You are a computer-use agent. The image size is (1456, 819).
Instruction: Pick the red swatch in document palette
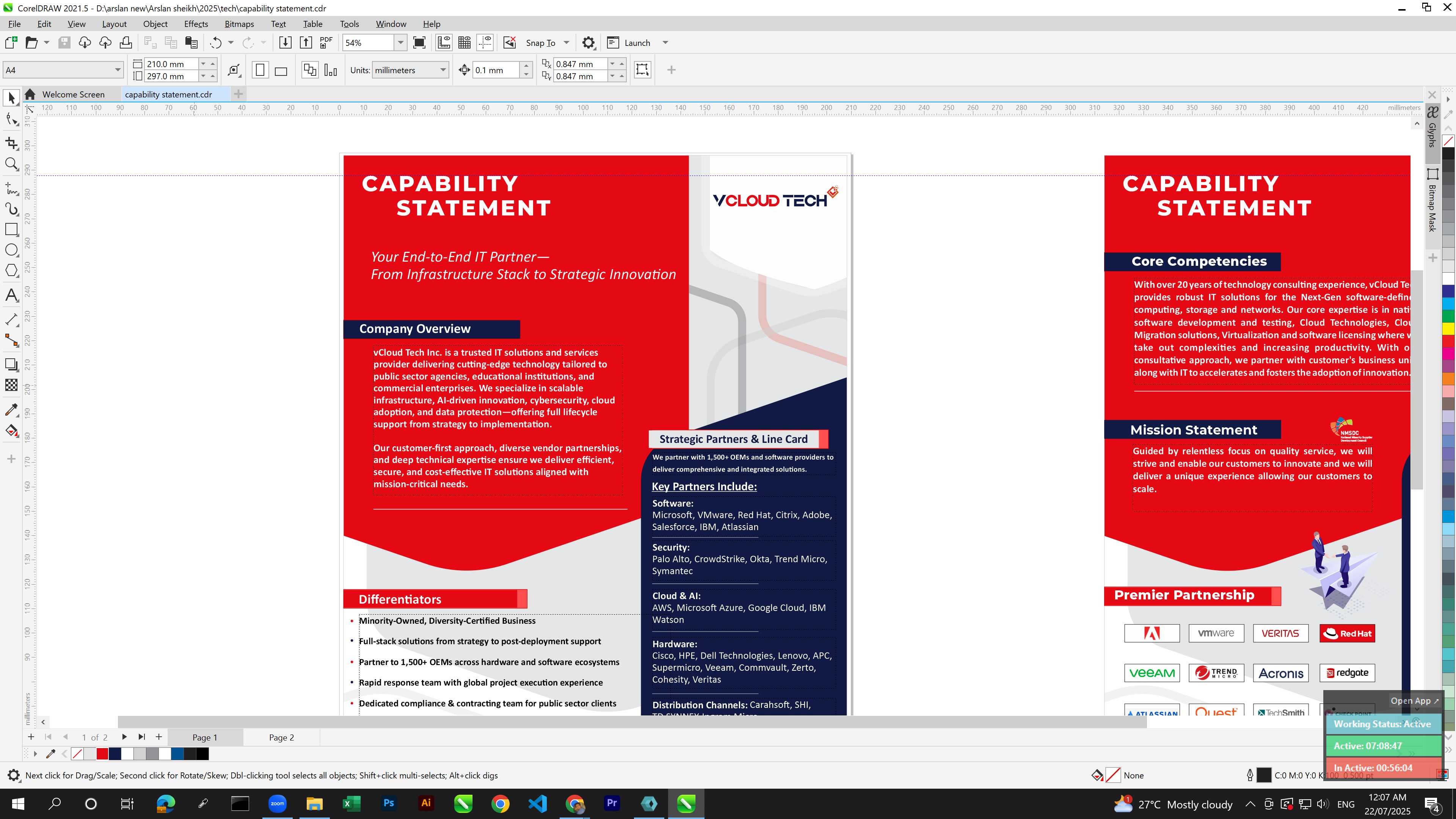click(x=102, y=753)
